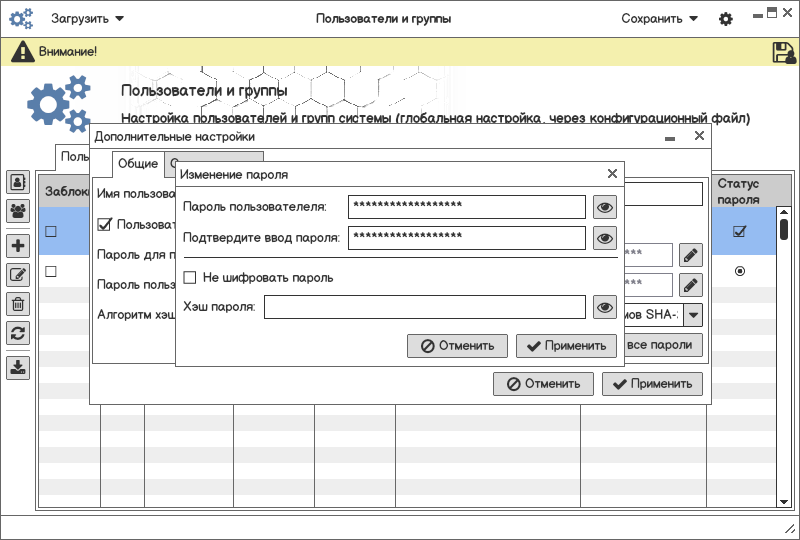Click the refresh arrows icon in sidebar
800x540 pixels.
(x=18, y=333)
